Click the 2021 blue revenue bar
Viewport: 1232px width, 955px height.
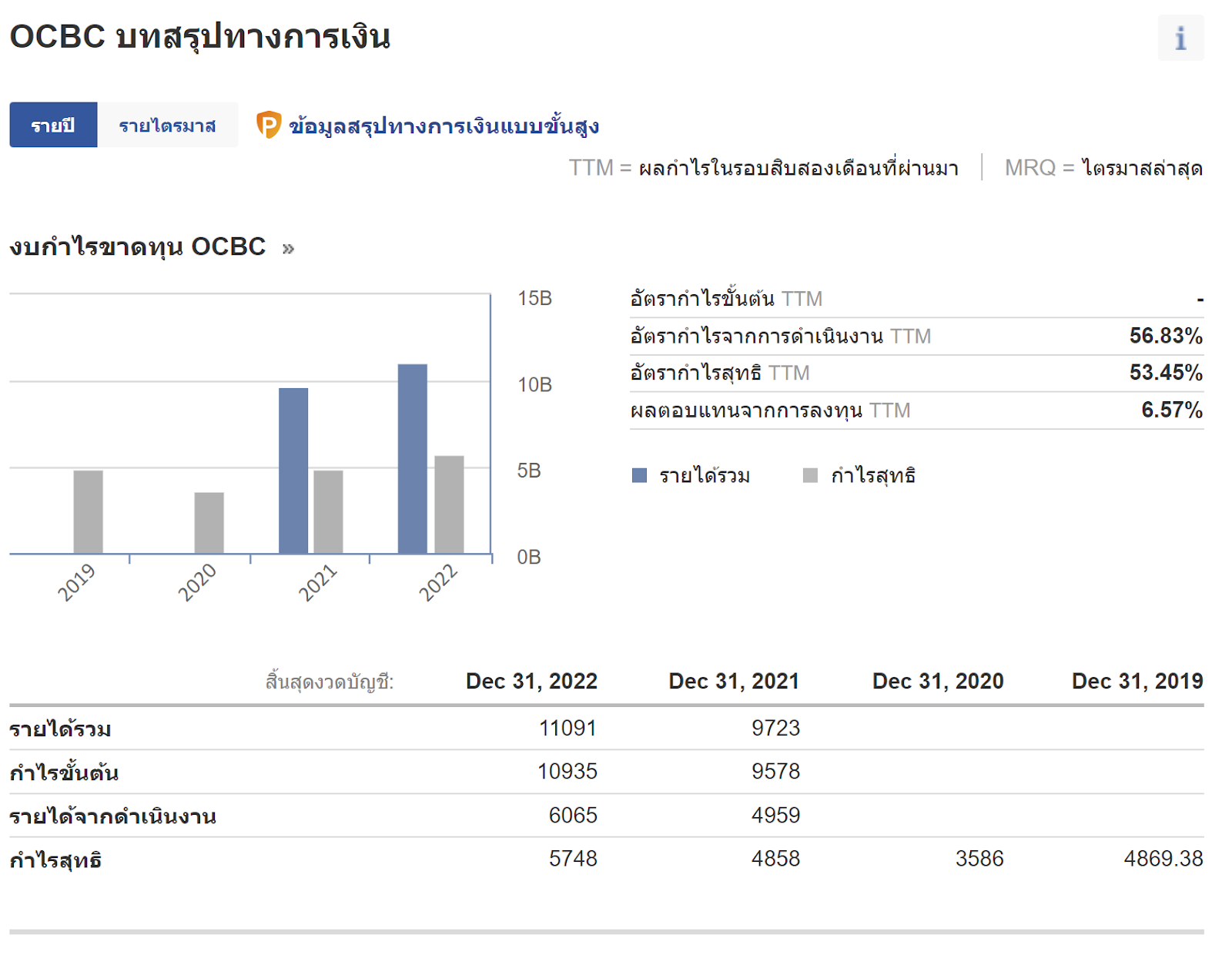(x=293, y=470)
